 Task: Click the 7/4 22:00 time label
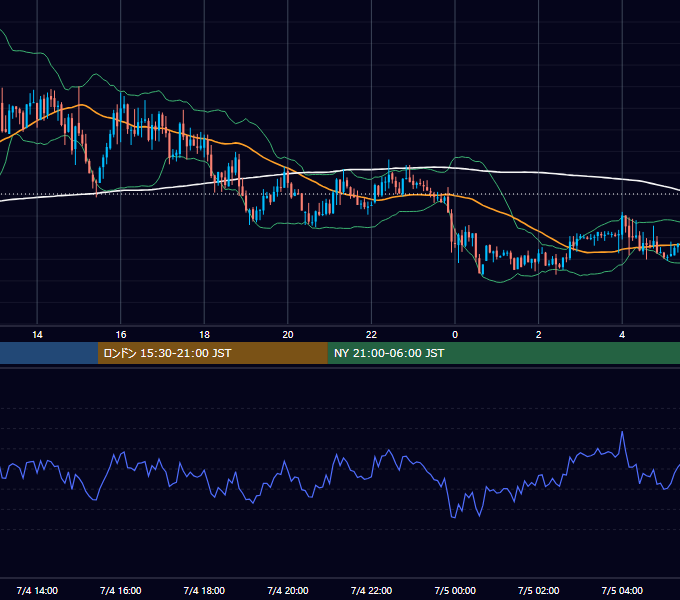(371, 590)
